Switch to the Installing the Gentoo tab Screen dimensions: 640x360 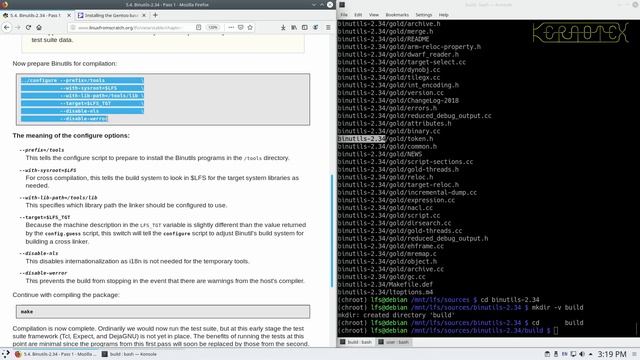[x=111, y=15]
